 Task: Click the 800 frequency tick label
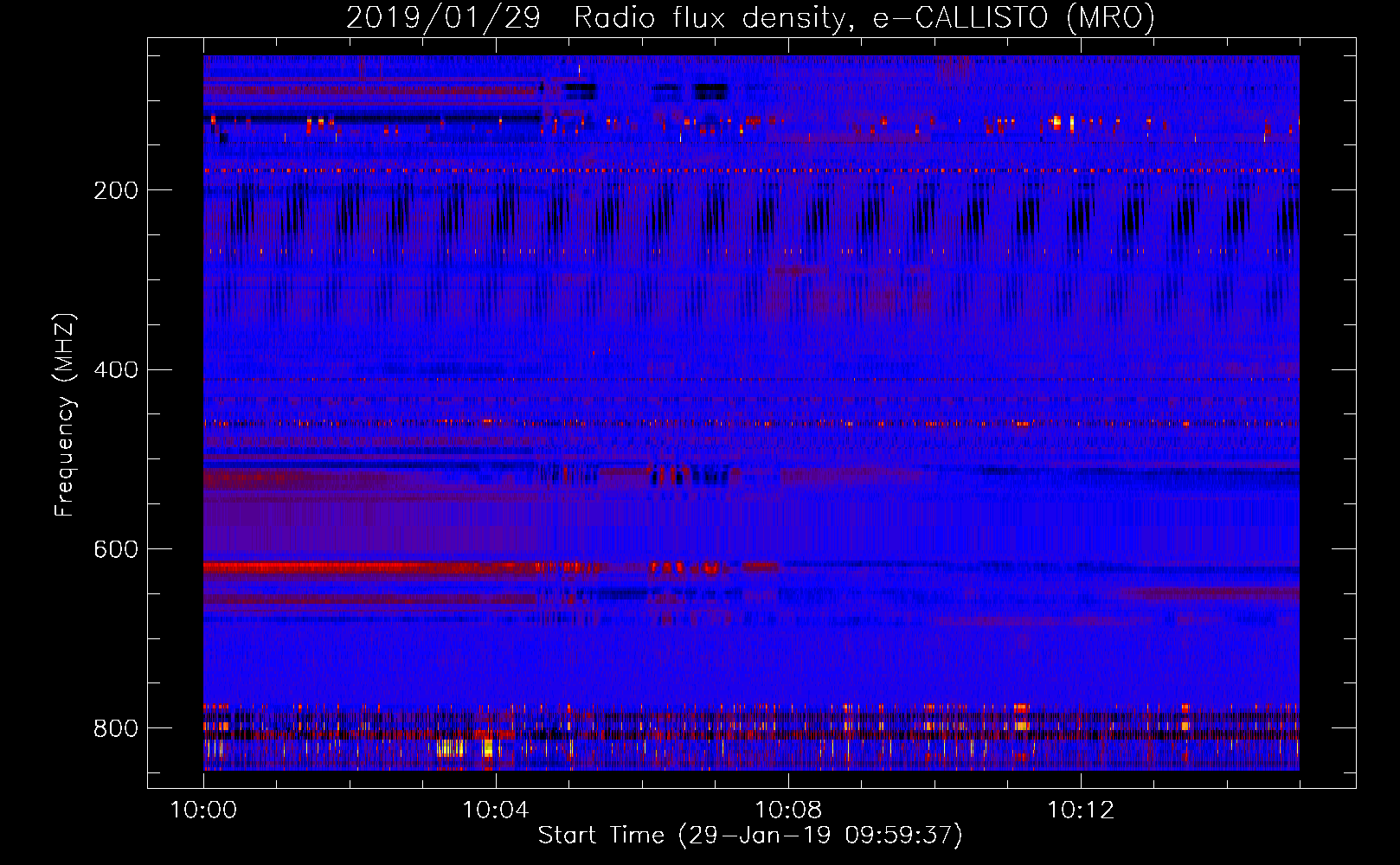click(x=116, y=728)
